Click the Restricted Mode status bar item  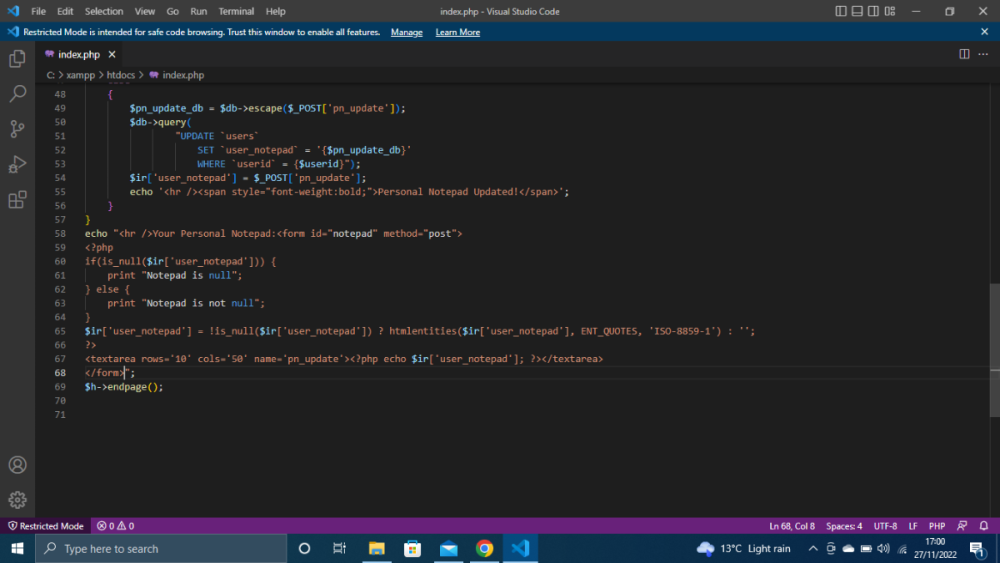(46, 526)
